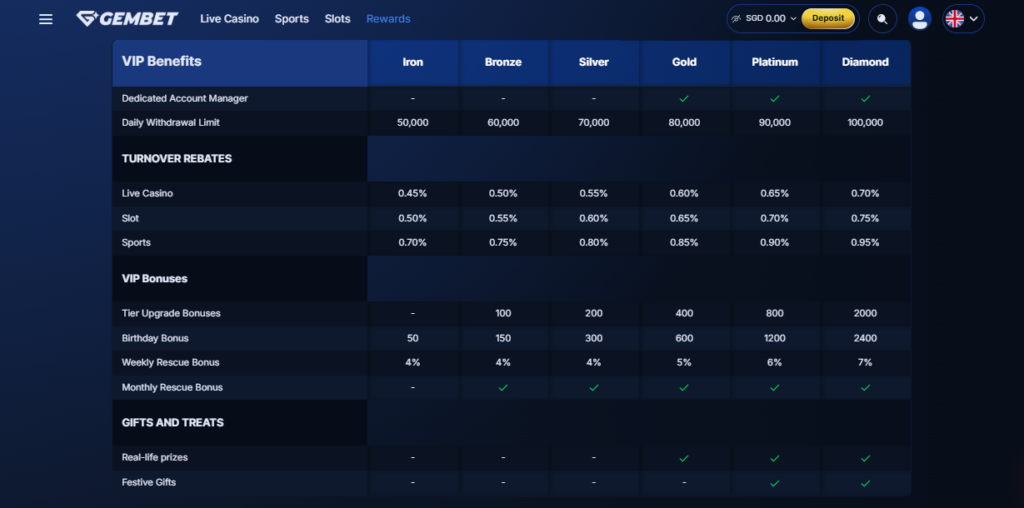Click Bronze tier upgrade bonus 100
This screenshot has height=508, width=1024.
[x=503, y=313]
